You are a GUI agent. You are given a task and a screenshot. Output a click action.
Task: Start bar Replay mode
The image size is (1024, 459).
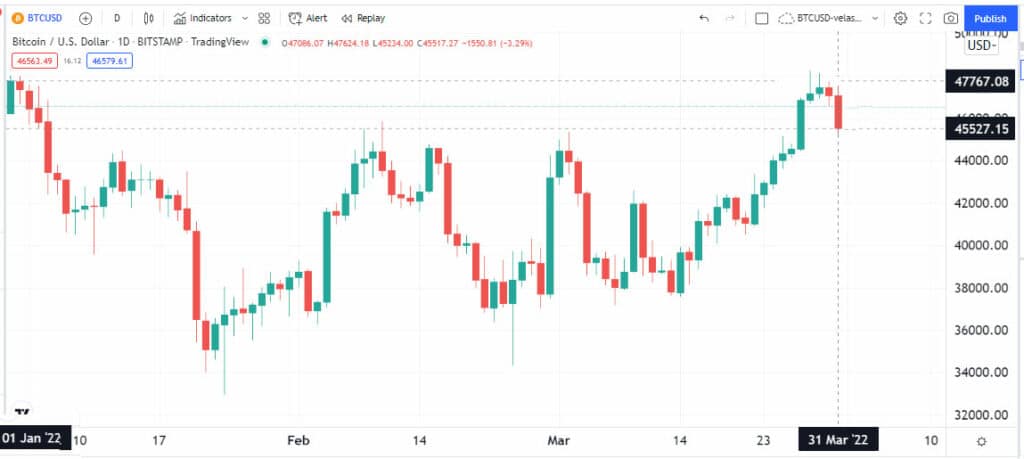363,18
